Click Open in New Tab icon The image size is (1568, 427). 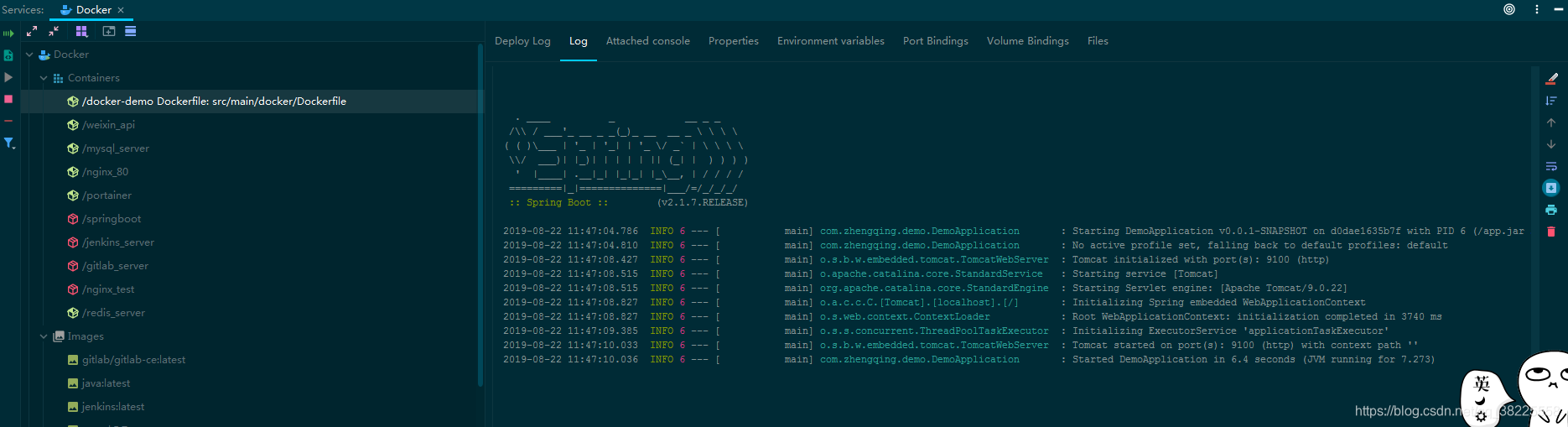109,31
